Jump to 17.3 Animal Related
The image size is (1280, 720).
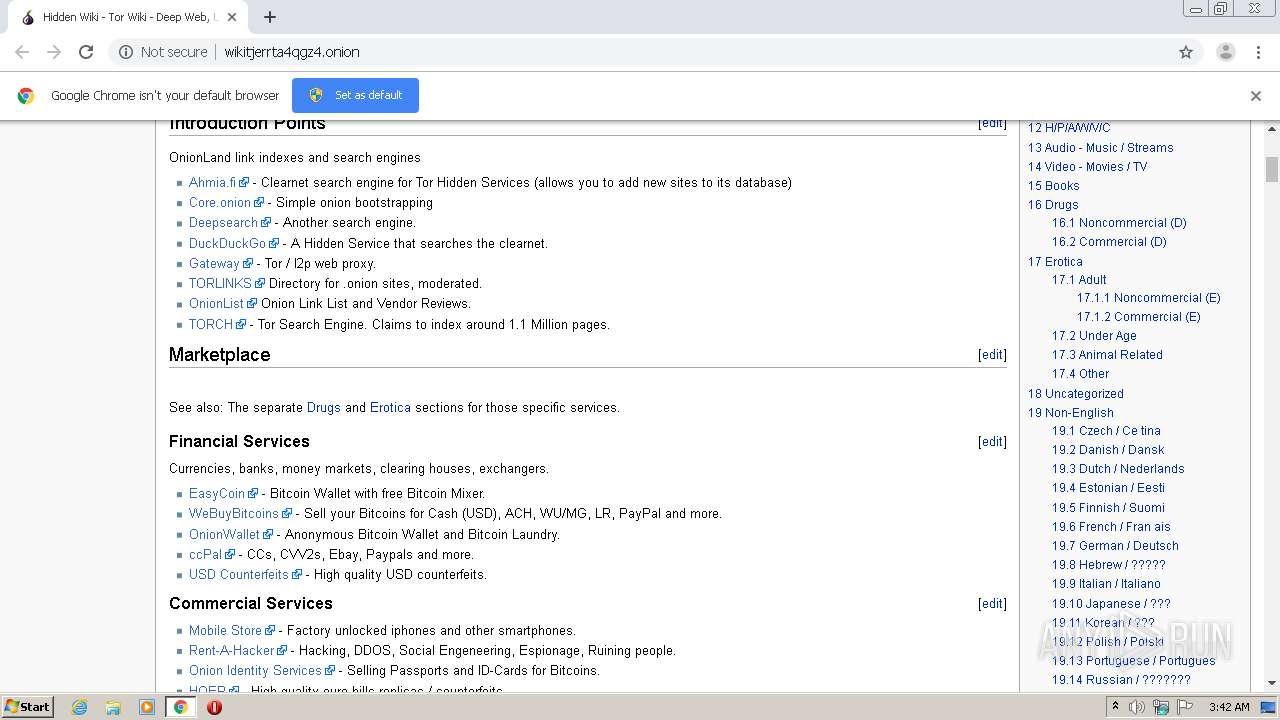pyautogui.click(x=1107, y=354)
